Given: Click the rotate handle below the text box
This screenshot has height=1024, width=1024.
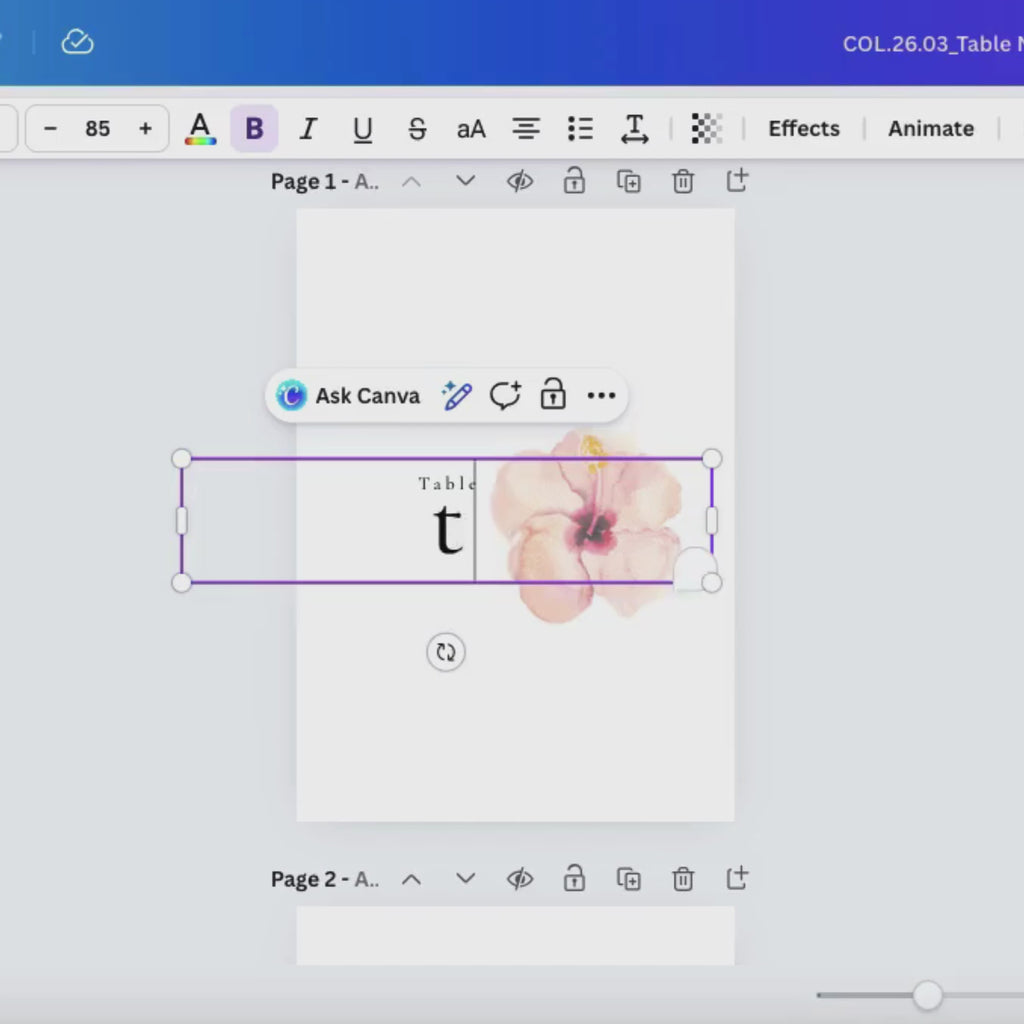Looking at the screenshot, I should pyautogui.click(x=446, y=652).
